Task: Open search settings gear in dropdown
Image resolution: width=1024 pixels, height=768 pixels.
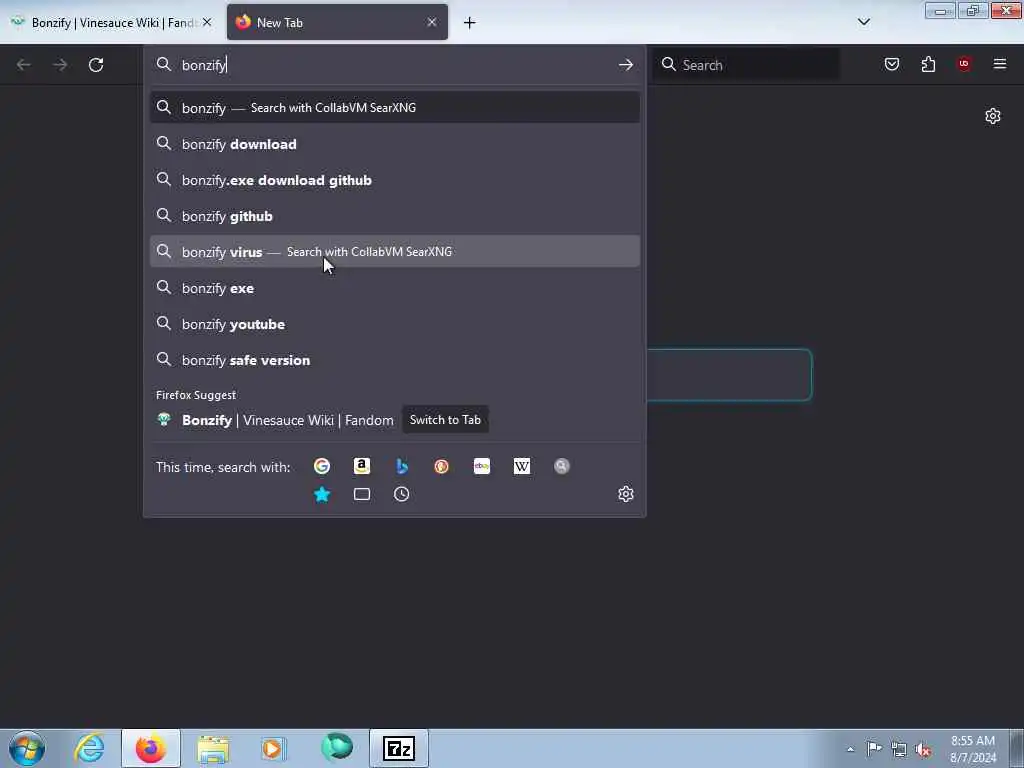Action: pos(626,494)
